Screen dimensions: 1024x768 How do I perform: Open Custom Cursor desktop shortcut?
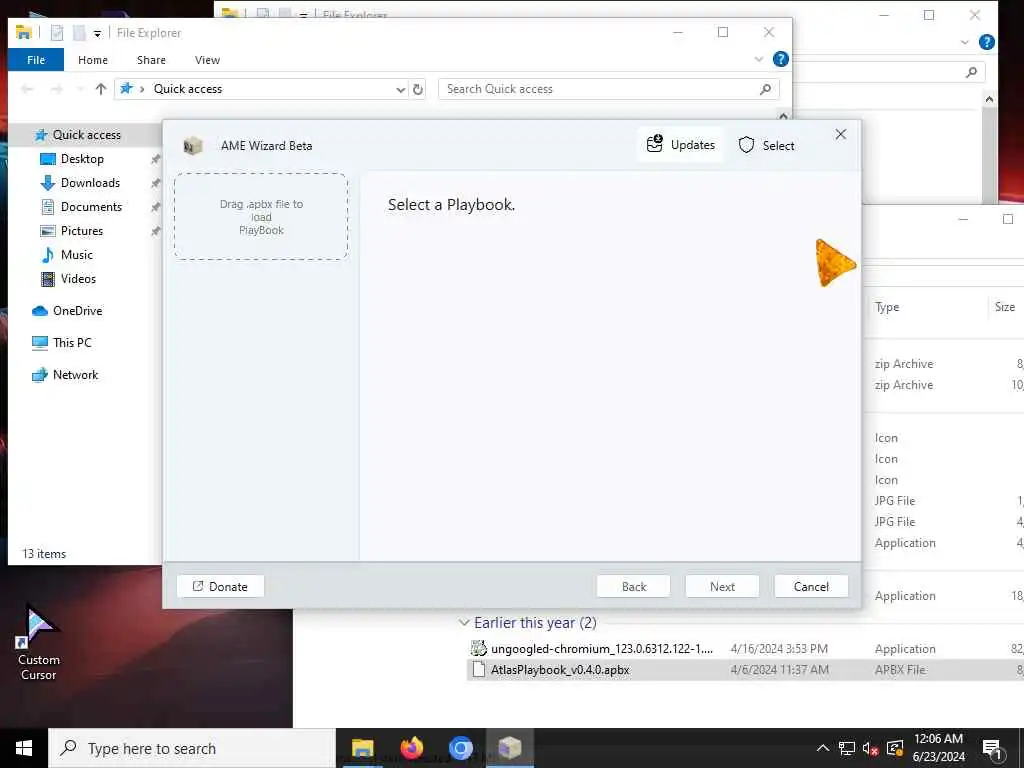pos(39,643)
